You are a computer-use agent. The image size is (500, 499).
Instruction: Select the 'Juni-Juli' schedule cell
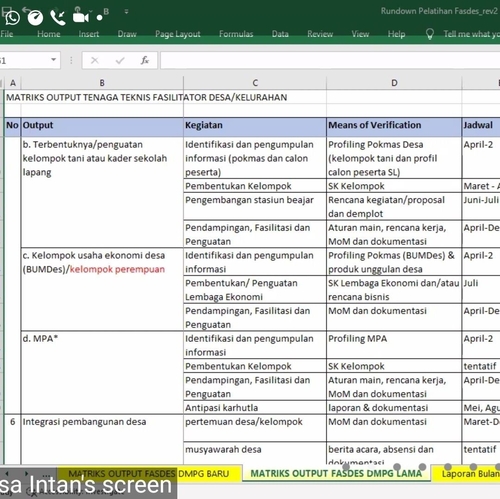(481, 206)
